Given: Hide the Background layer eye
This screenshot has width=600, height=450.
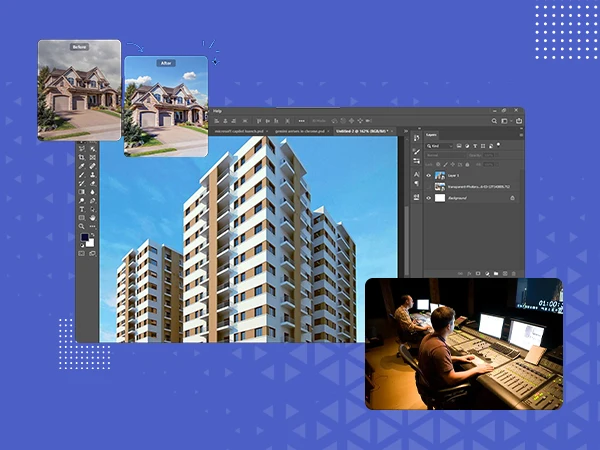Looking at the screenshot, I should (x=429, y=198).
